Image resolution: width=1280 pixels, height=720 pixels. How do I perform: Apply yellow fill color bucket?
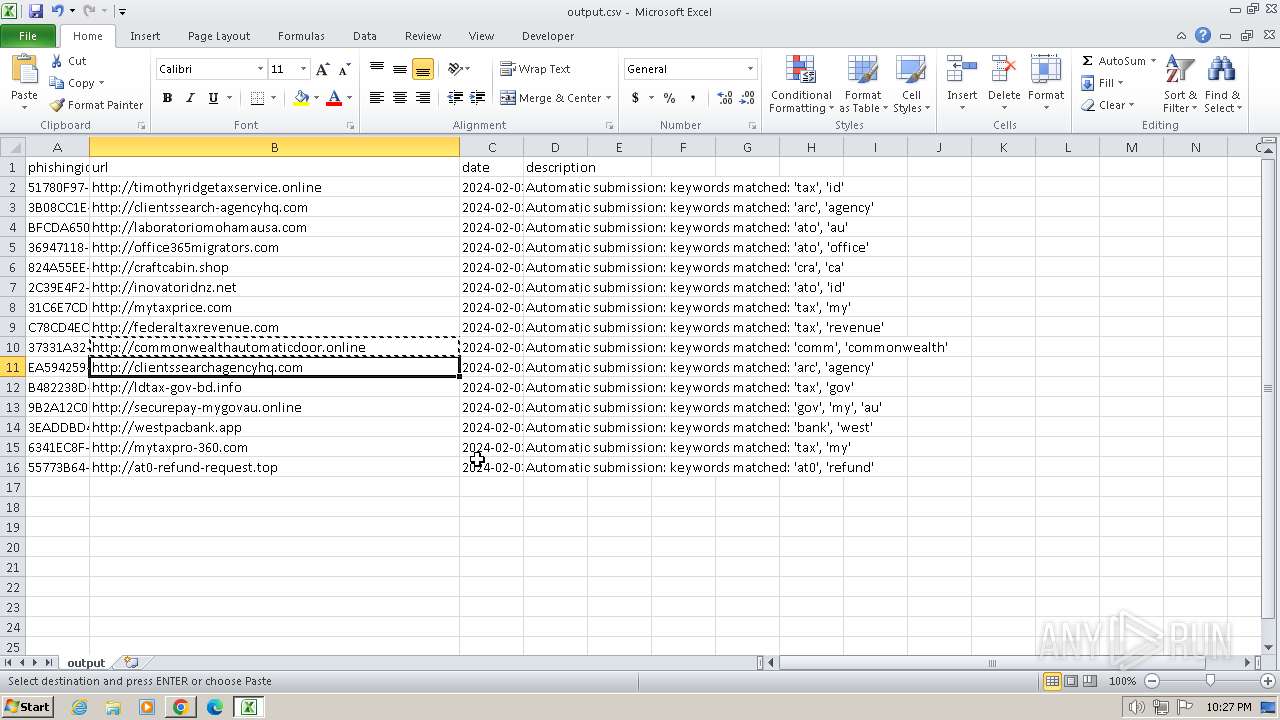point(301,98)
